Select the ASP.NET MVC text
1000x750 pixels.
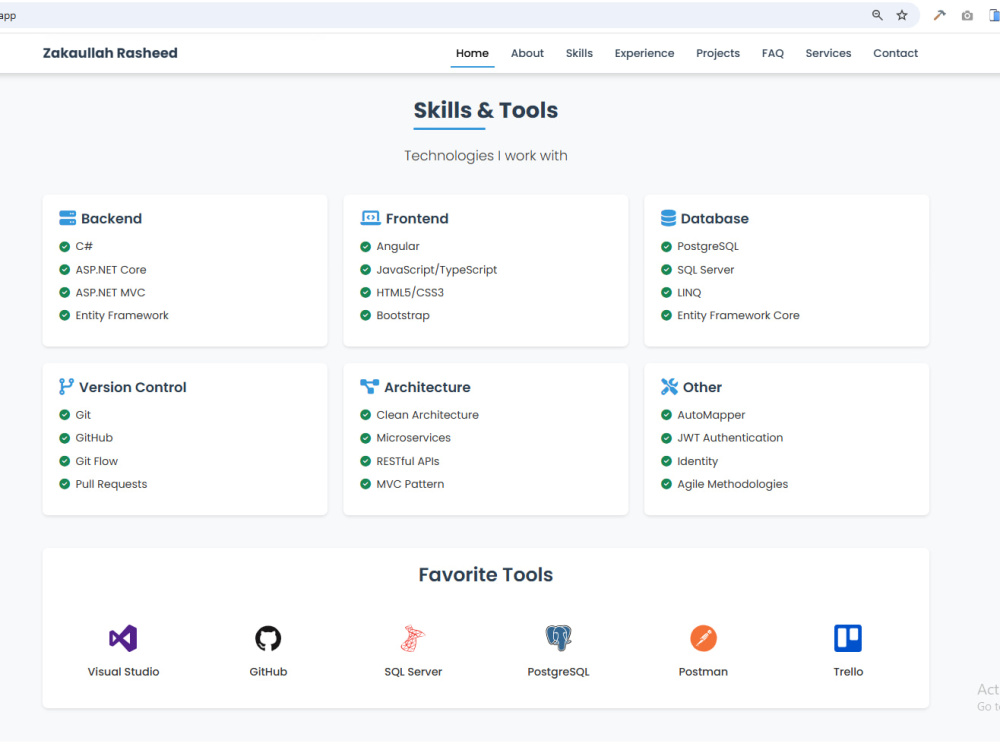pyautogui.click(x=110, y=293)
